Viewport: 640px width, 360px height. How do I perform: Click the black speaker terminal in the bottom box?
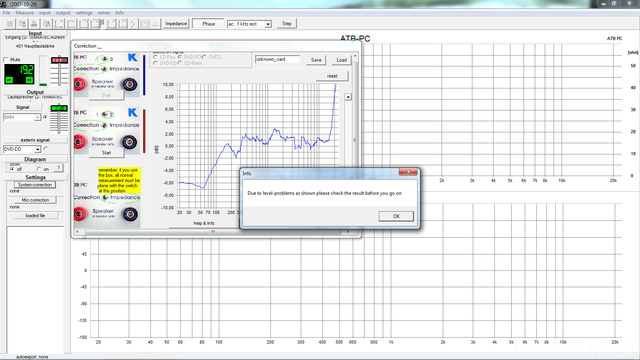point(130,214)
